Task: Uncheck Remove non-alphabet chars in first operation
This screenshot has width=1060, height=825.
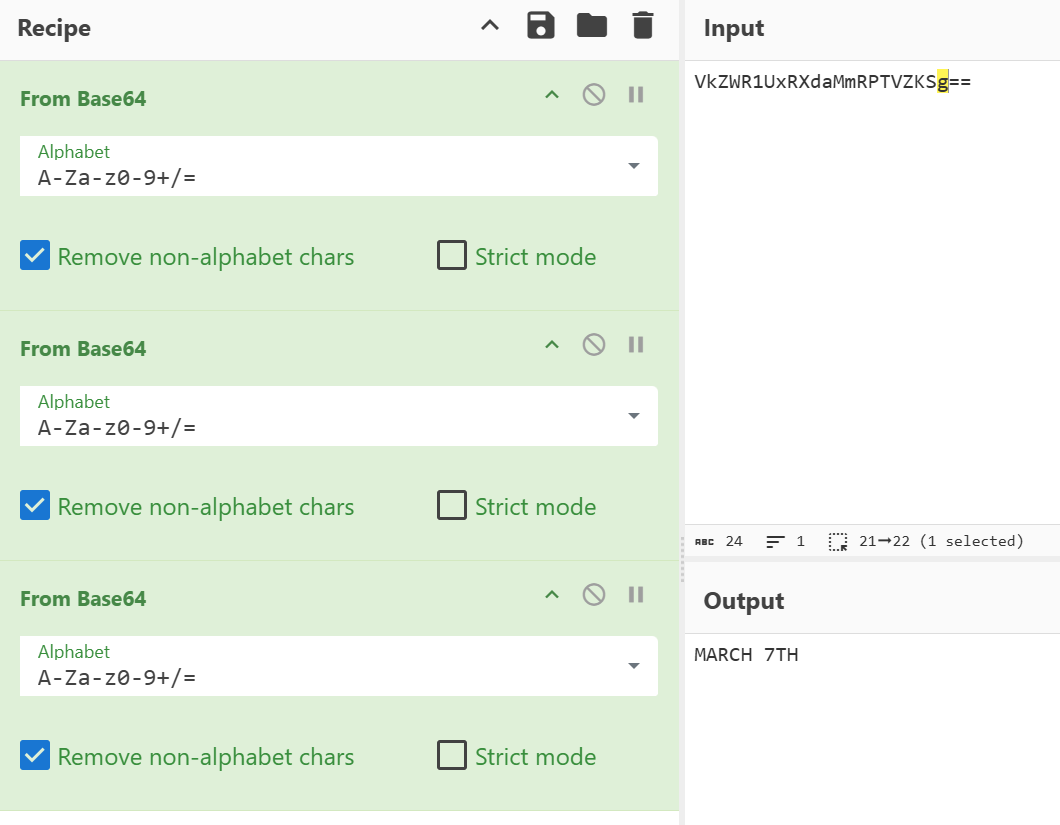Action: (x=35, y=257)
